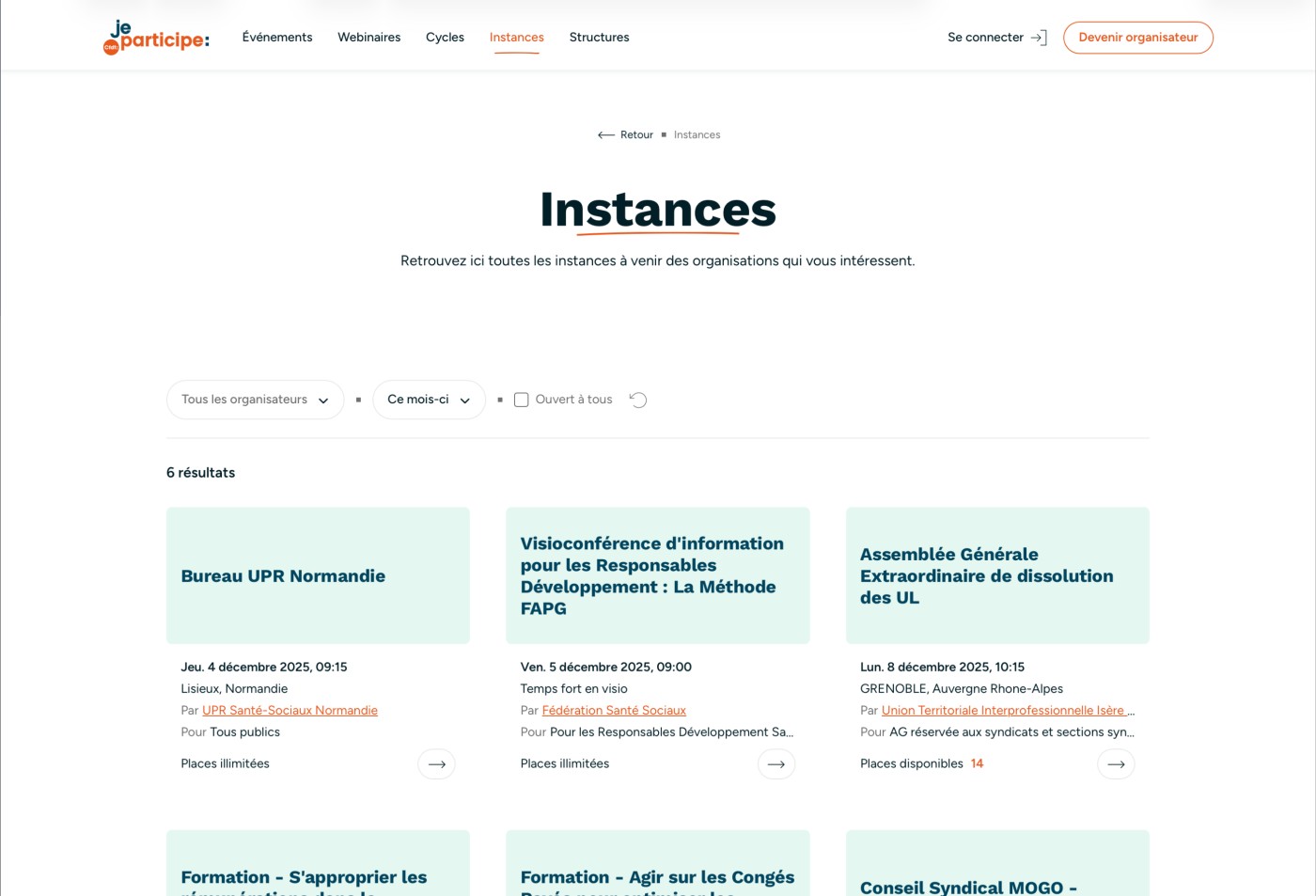Select the Bureau UPR Normandie card title

point(283,576)
